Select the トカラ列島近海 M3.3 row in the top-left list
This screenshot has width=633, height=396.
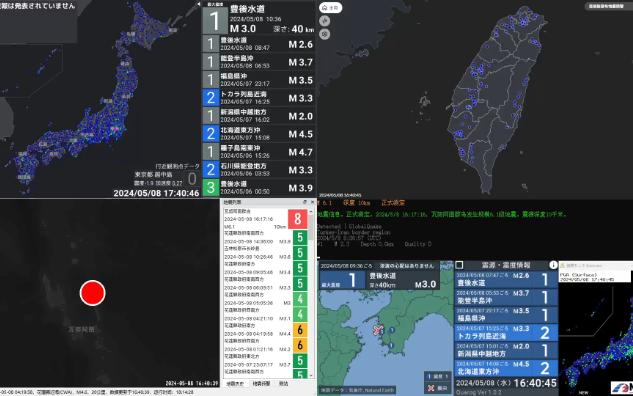tap(259, 98)
